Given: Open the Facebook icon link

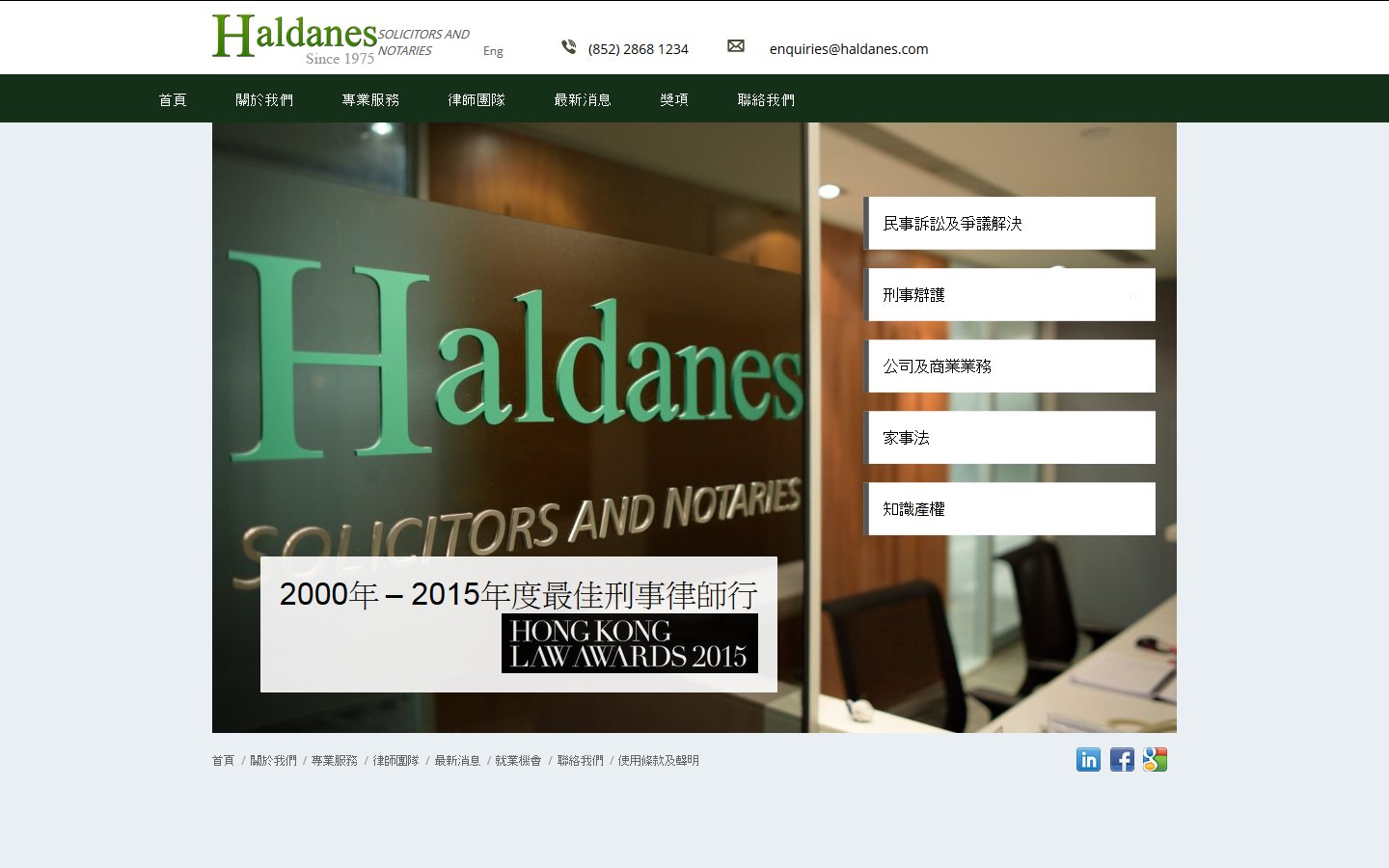Looking at the screenshot, I should tap(1122, 760).
